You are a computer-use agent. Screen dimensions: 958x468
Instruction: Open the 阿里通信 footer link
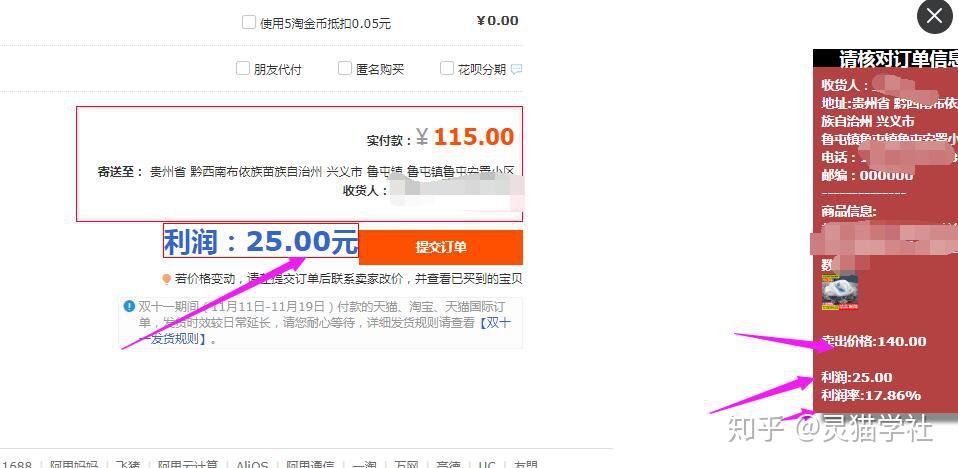(310, 465)
